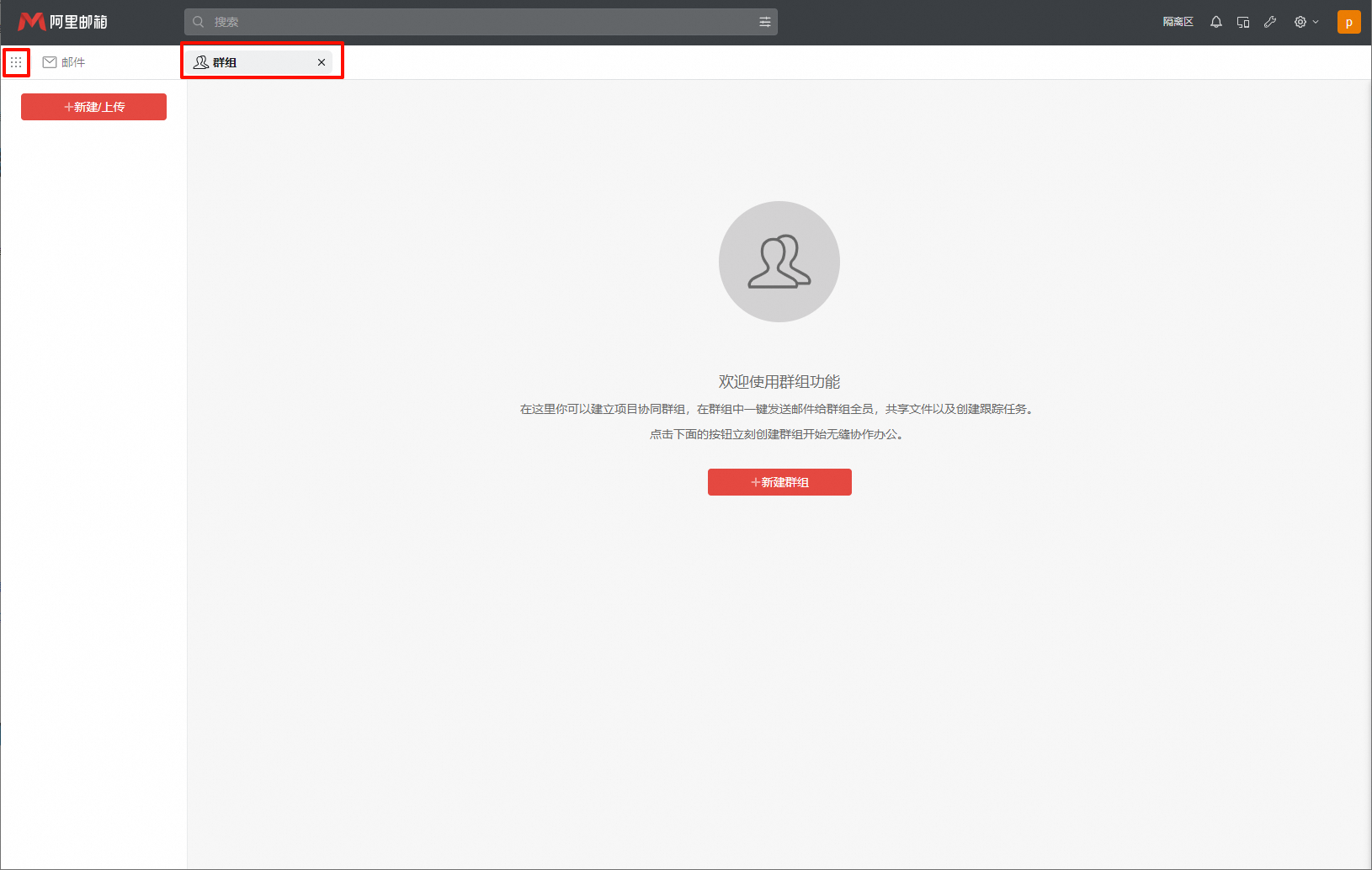Viewport: 1372px width, 870px height.
Task: Open the 隔离区 quarantine link
Action: 1178,22
